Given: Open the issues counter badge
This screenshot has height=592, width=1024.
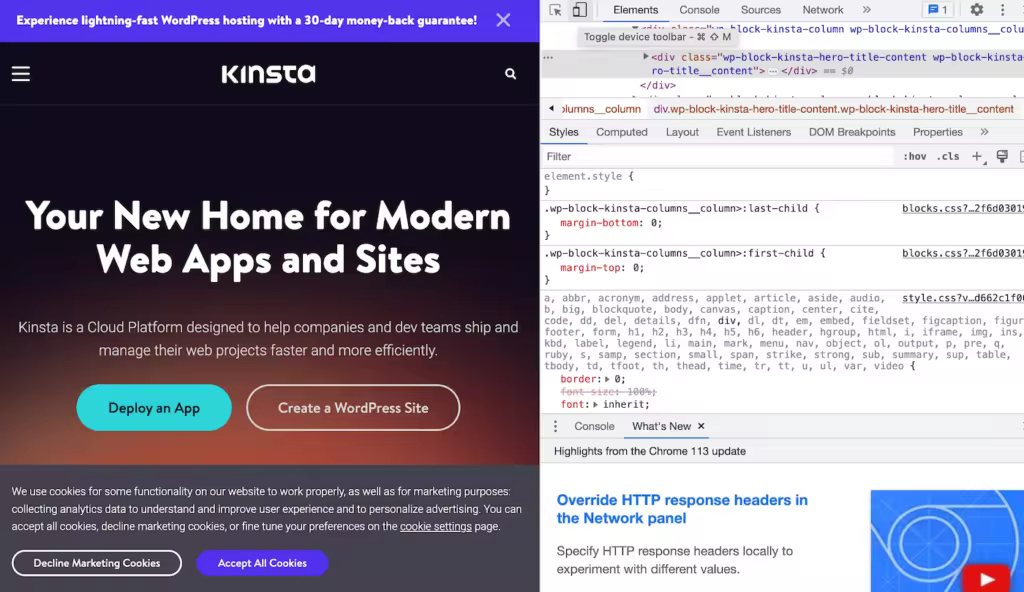Looking at the screenshot, I should (938, 10).
